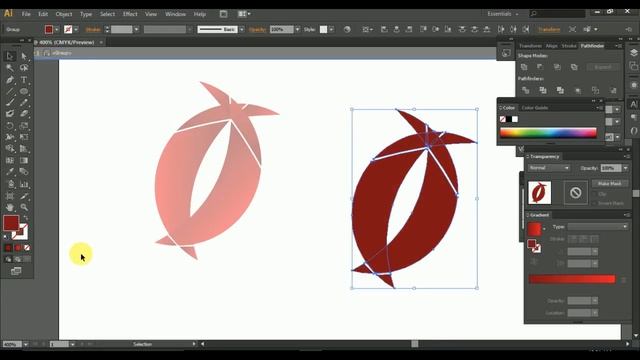Open Essentials workspace switcher
Viewport: 640px width, 360px height.
tap(503, 14)
